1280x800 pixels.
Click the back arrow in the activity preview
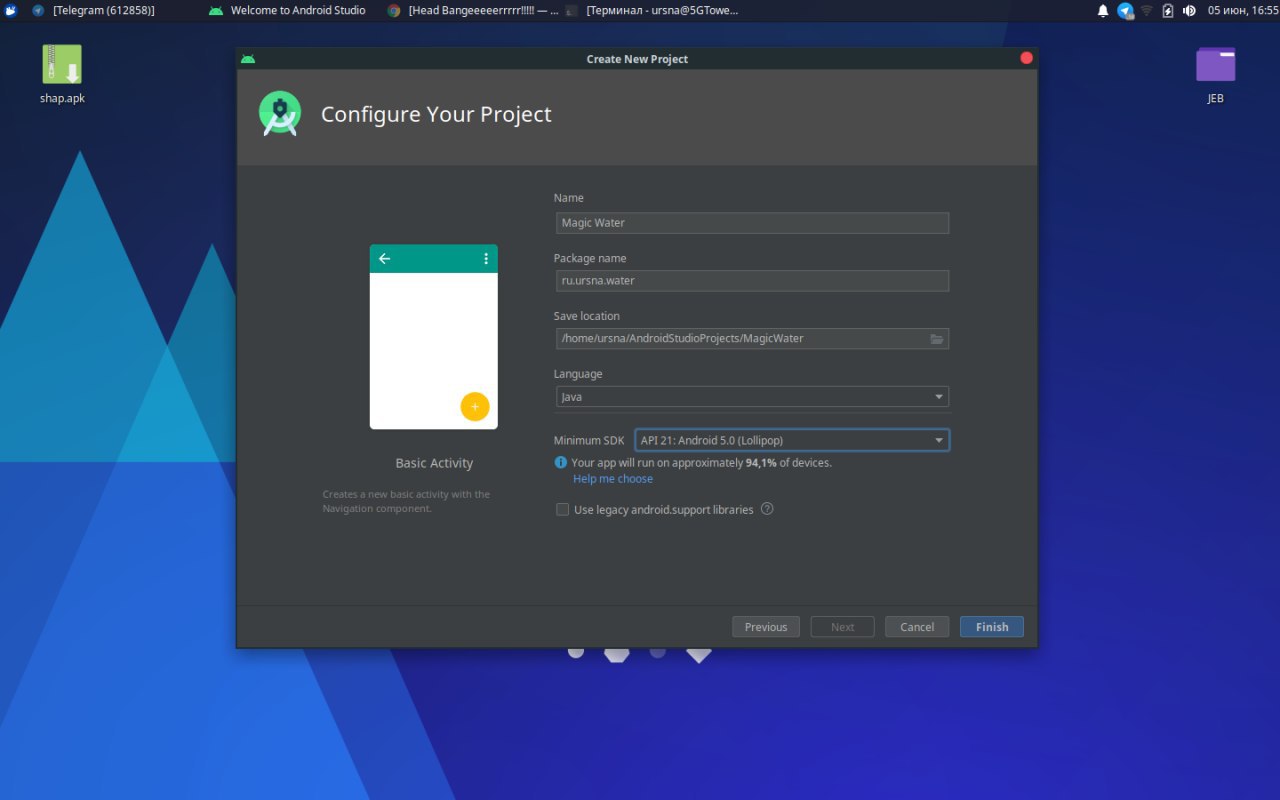pos(384,259)
